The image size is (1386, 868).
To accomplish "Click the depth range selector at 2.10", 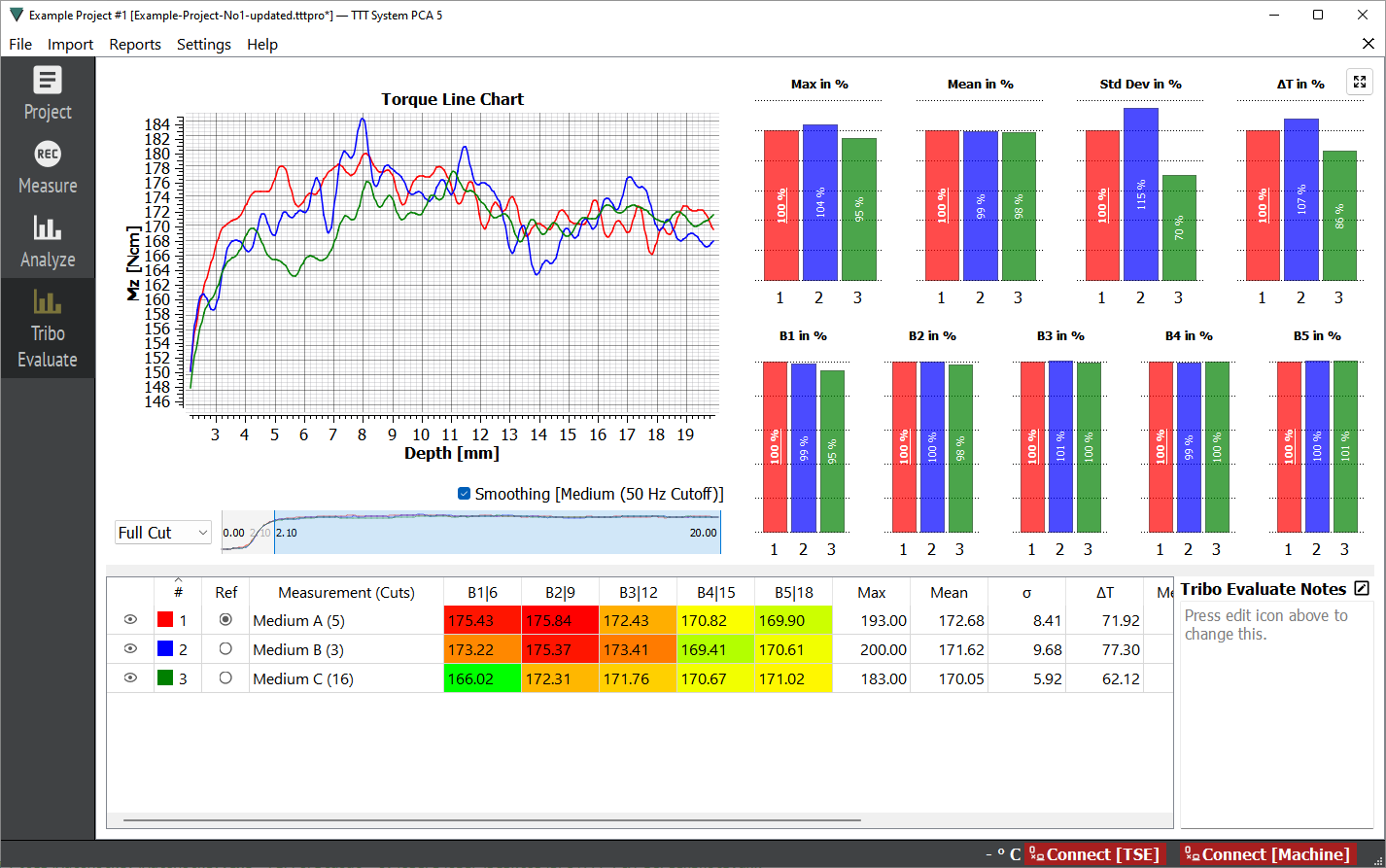I will (x=274, y=532).
